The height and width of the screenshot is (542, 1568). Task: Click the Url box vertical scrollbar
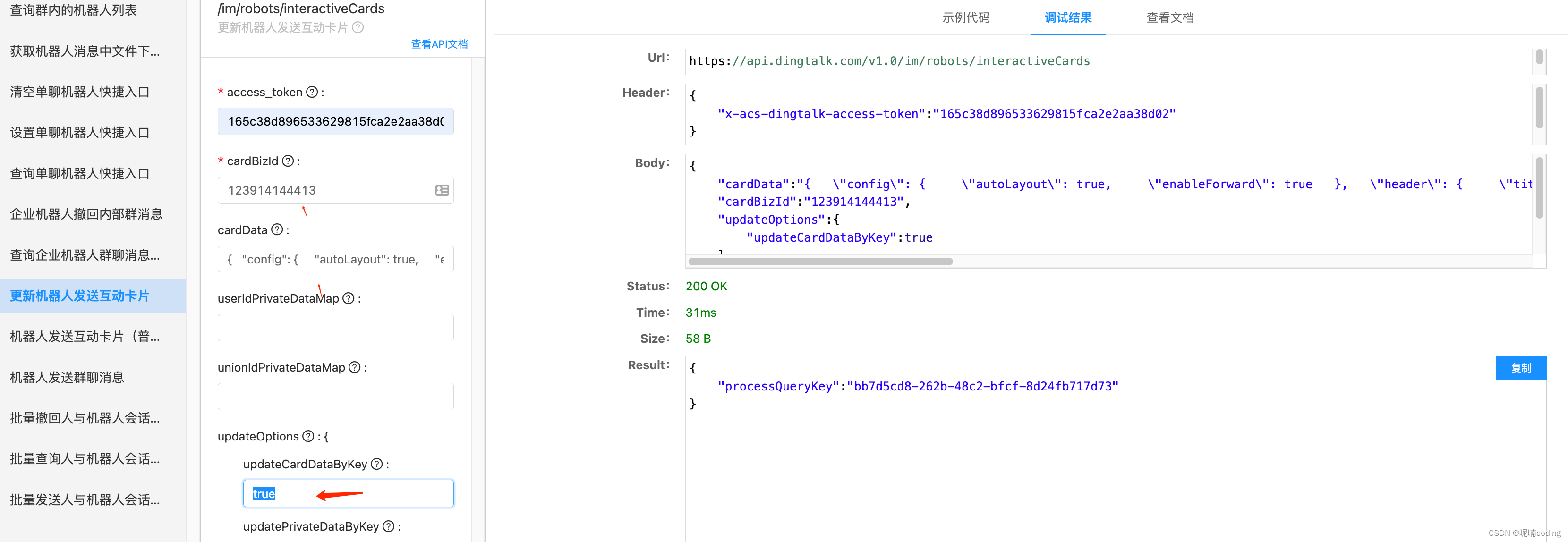1539,57
